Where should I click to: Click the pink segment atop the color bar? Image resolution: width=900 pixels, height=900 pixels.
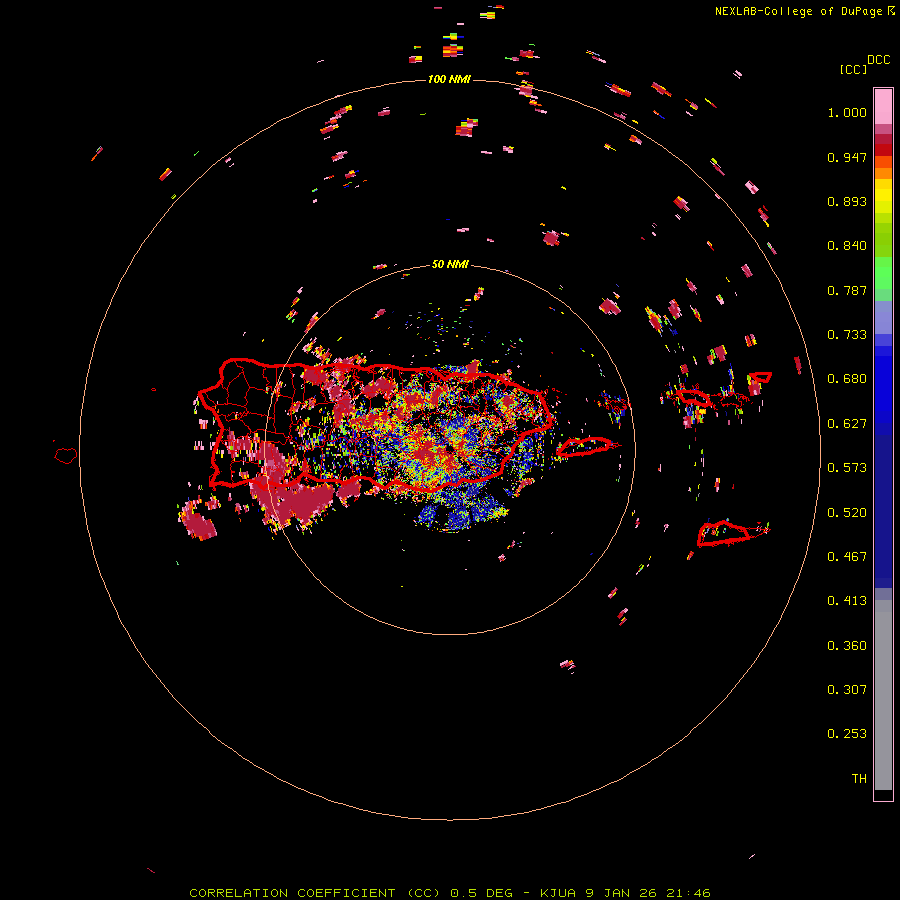click(x=883, y=107)
